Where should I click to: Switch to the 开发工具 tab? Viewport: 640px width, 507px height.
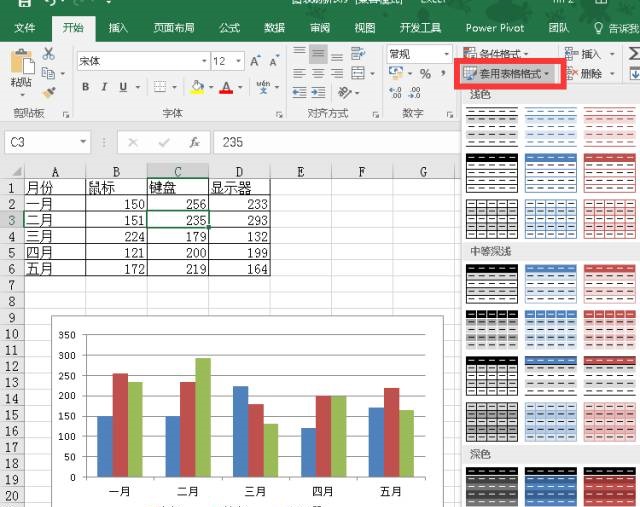(420, 28)
